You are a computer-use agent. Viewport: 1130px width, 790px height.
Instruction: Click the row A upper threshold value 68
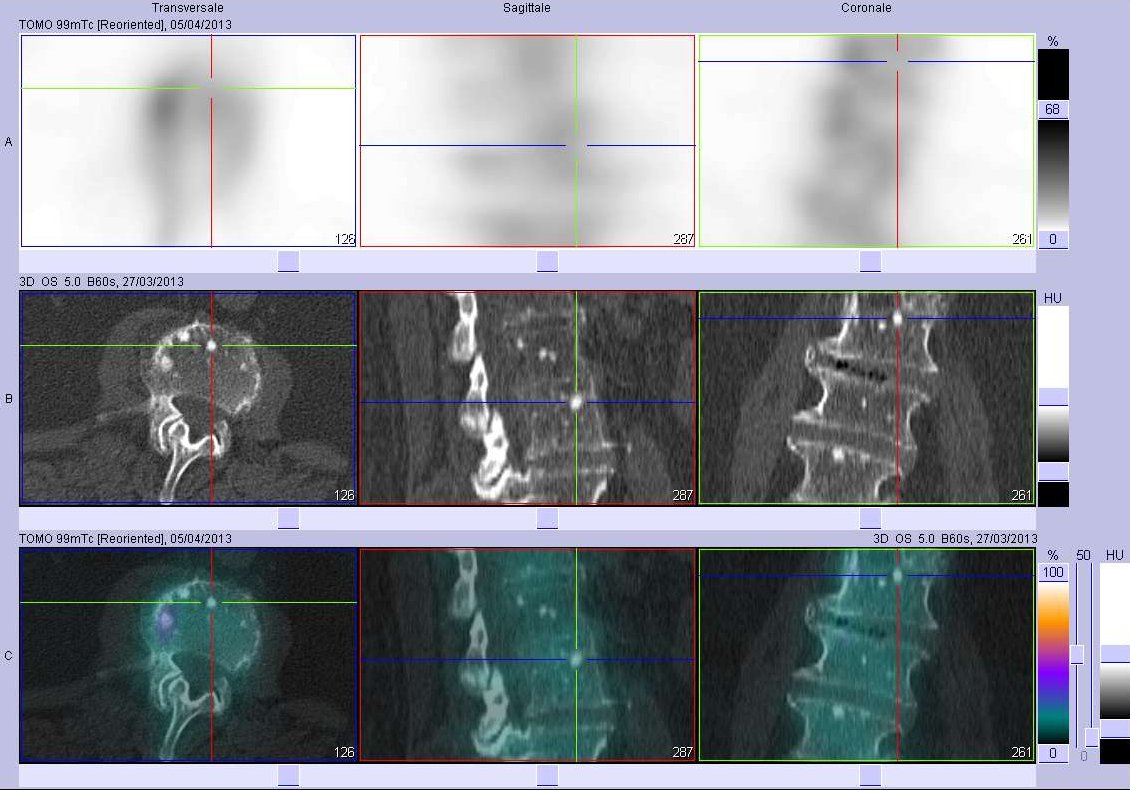[1053, 110]
